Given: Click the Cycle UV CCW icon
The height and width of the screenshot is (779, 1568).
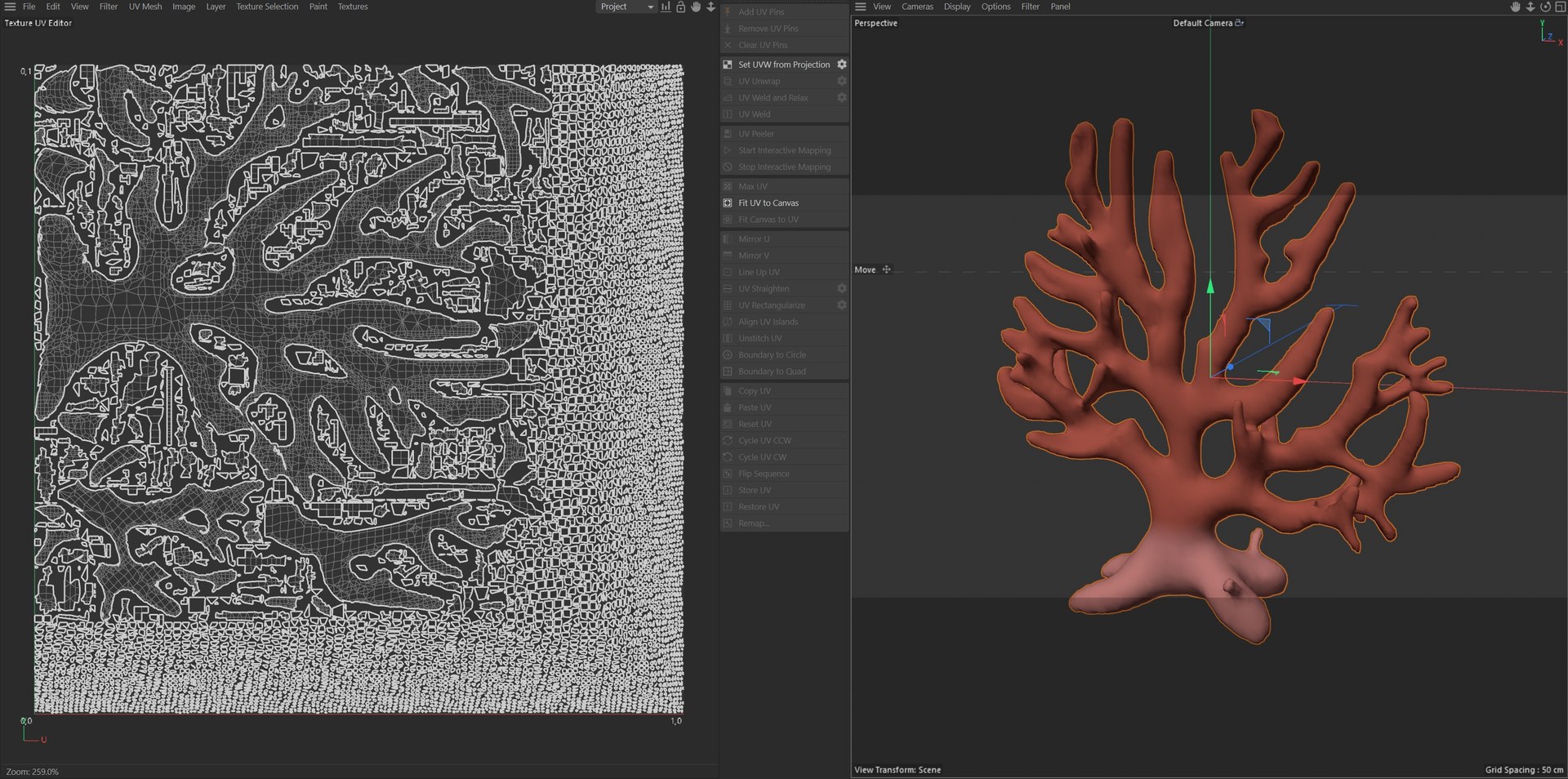Looking at the screenshot, I should click(x=728, y=440).
